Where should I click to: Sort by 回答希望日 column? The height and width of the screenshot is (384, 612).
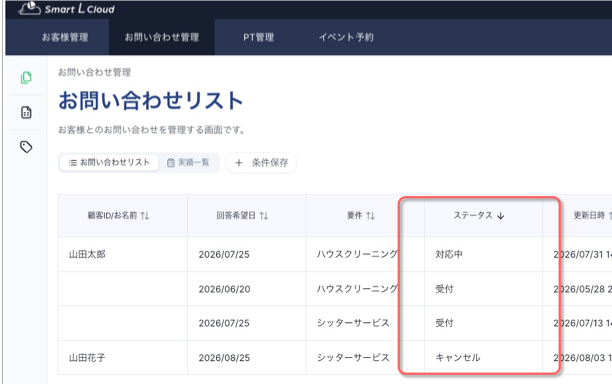[264, 216]
